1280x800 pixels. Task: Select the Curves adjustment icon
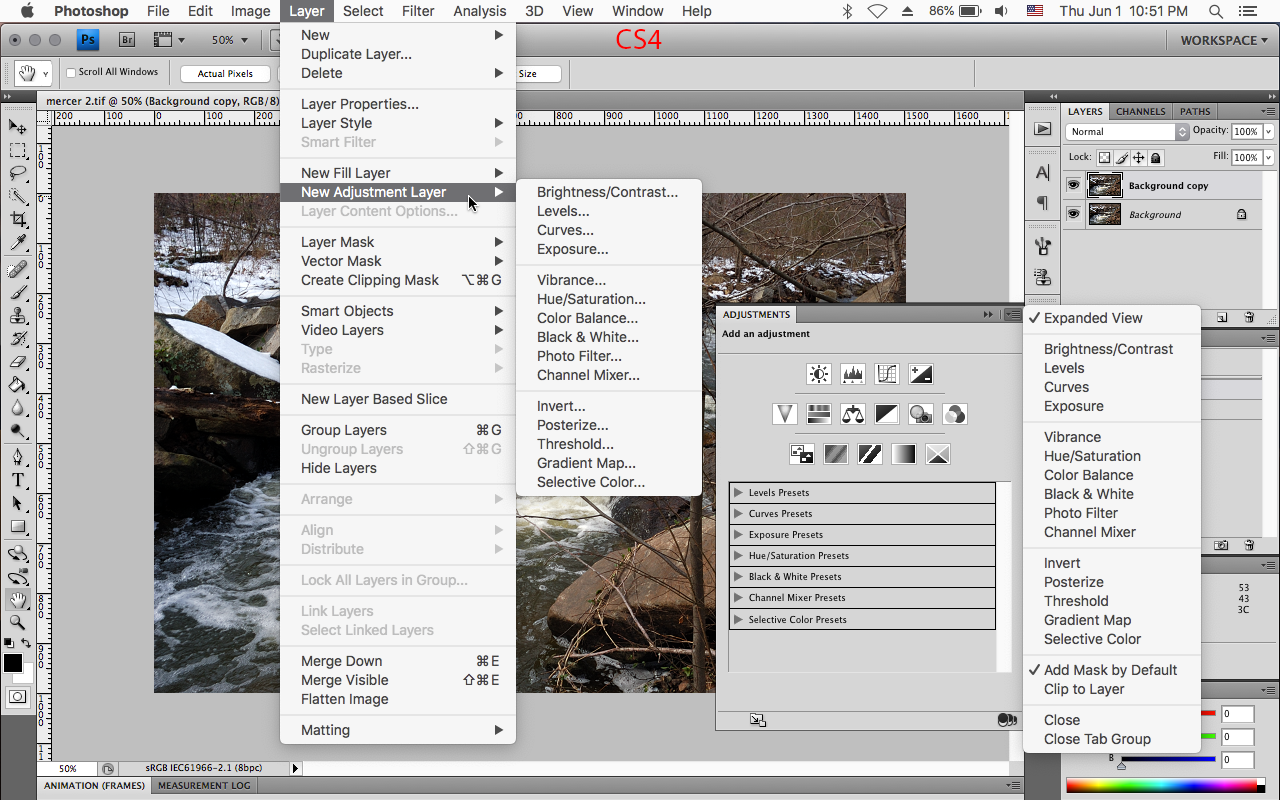coord(886,373)
